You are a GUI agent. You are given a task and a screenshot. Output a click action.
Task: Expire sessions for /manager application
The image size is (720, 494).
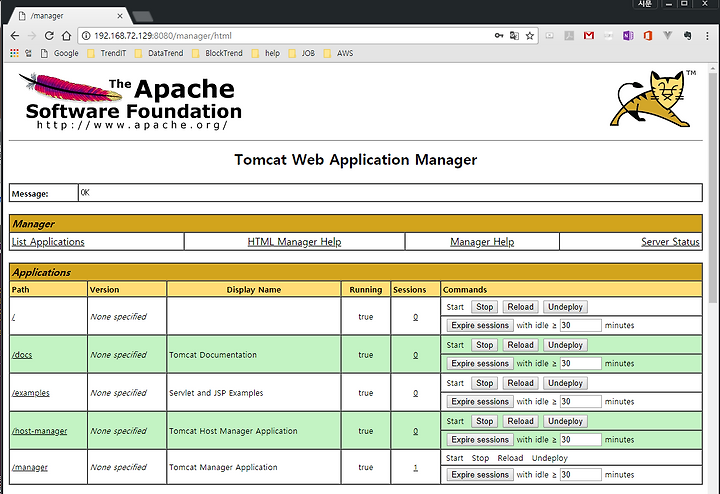pyautogui.click(x=480, y=475)
